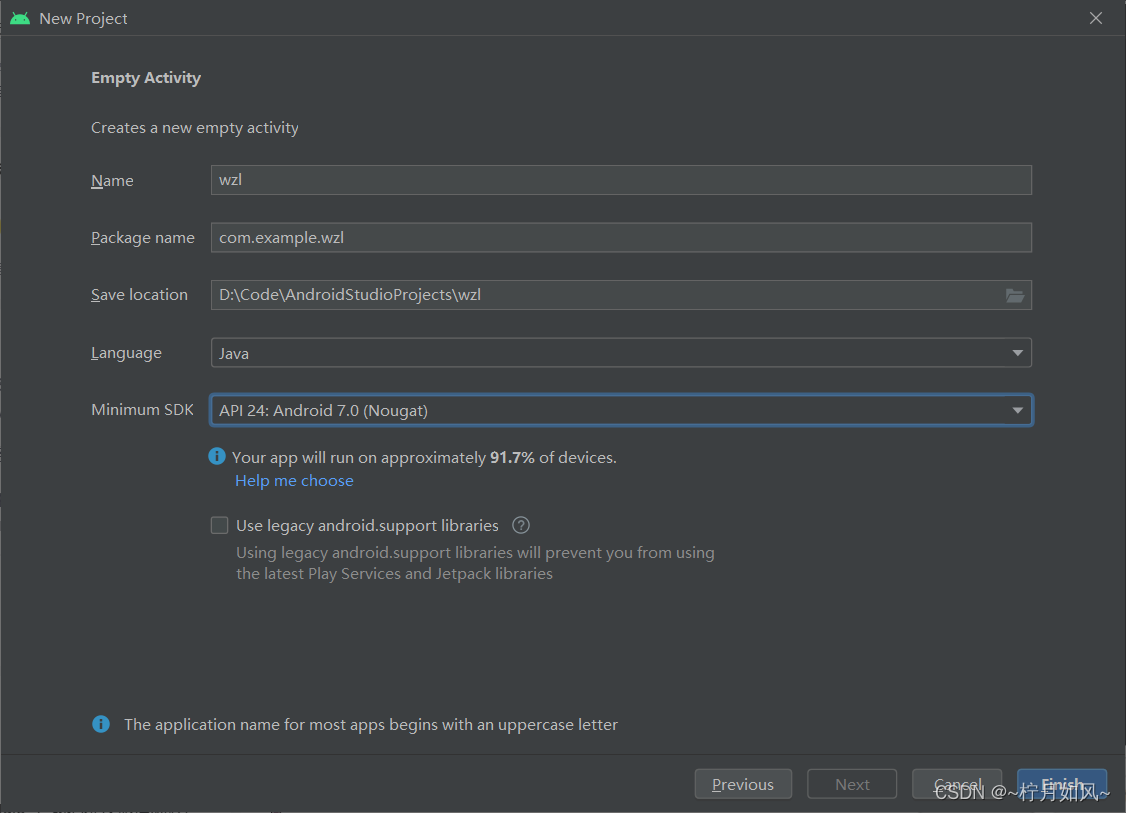Click the Empty Activity heading
Viewport: 1126px width, 813px height.
(146, 78)
